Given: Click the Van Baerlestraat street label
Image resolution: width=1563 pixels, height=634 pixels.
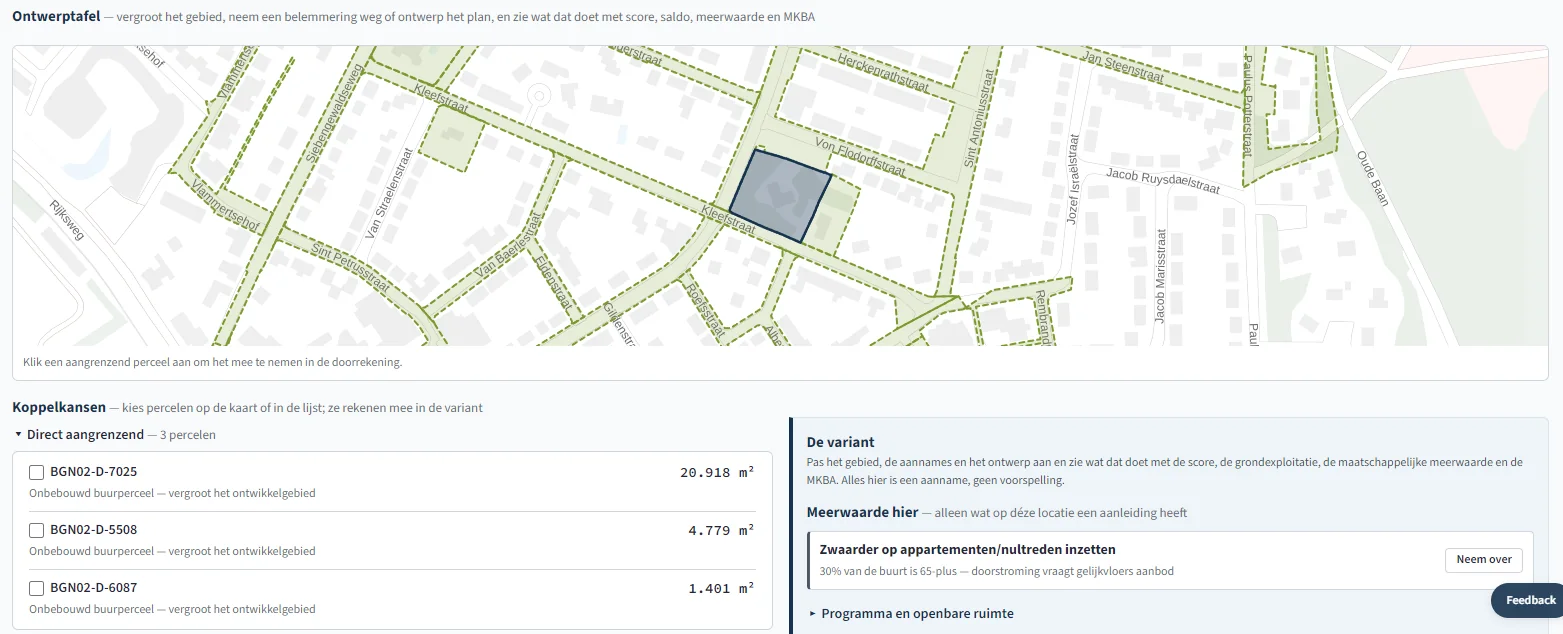Looking at the screenshot, I should [x=510, y=244].
